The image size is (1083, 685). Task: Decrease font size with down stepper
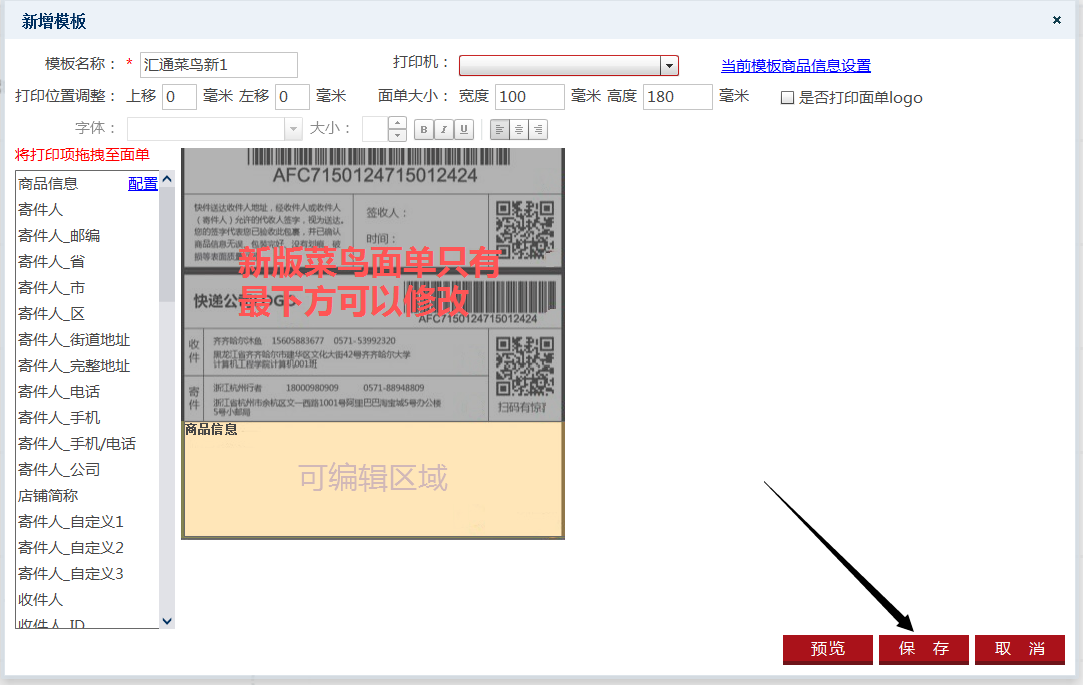397,135
